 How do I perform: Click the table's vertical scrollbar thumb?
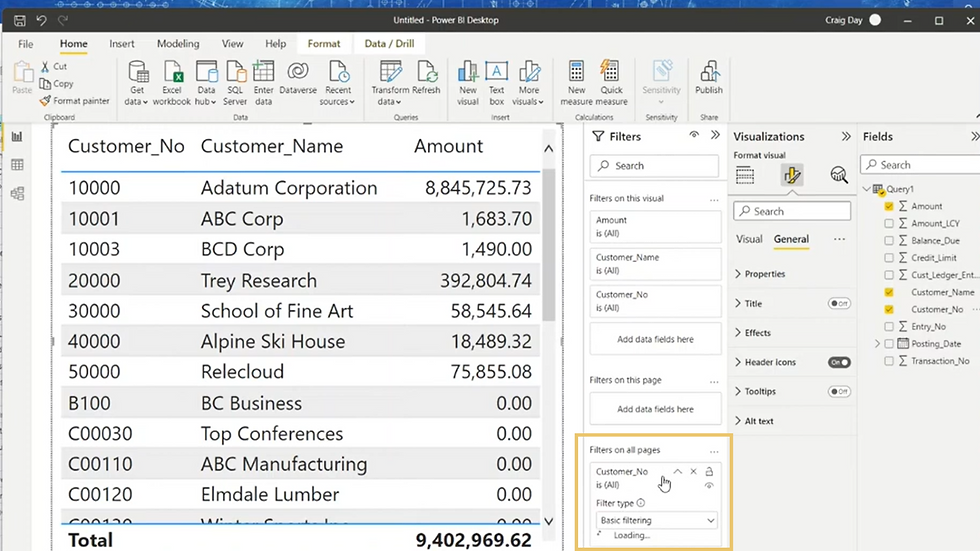549,244
